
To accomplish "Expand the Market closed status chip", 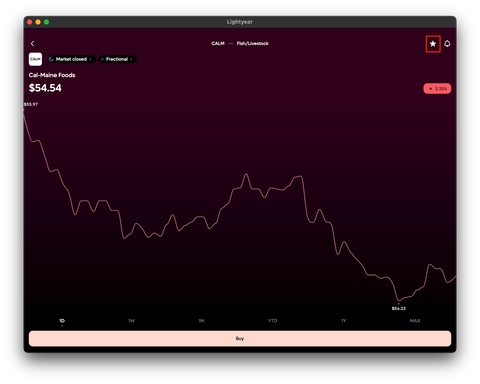I will [x=71, y=59].
